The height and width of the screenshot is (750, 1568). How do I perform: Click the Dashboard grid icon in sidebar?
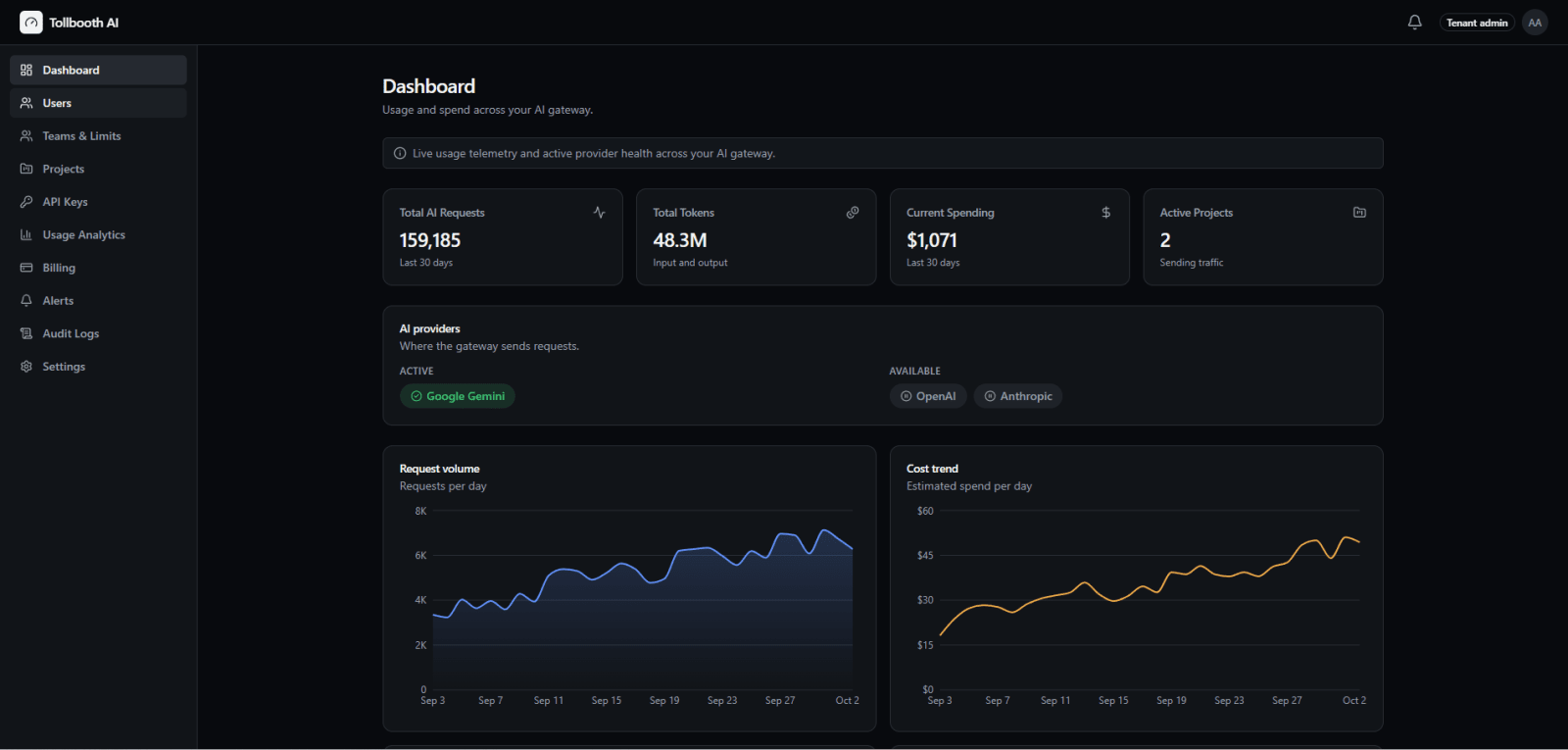coord(26,71)
